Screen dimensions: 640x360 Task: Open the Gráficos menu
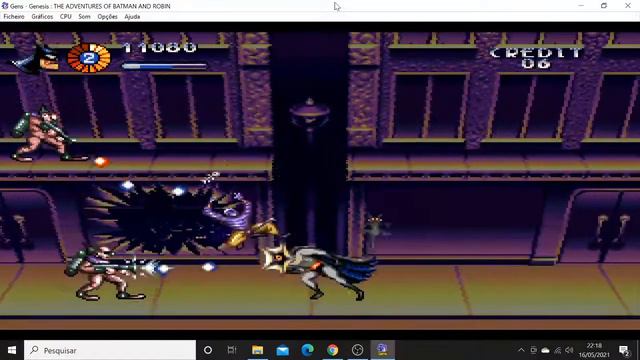(x=42, y=17)
